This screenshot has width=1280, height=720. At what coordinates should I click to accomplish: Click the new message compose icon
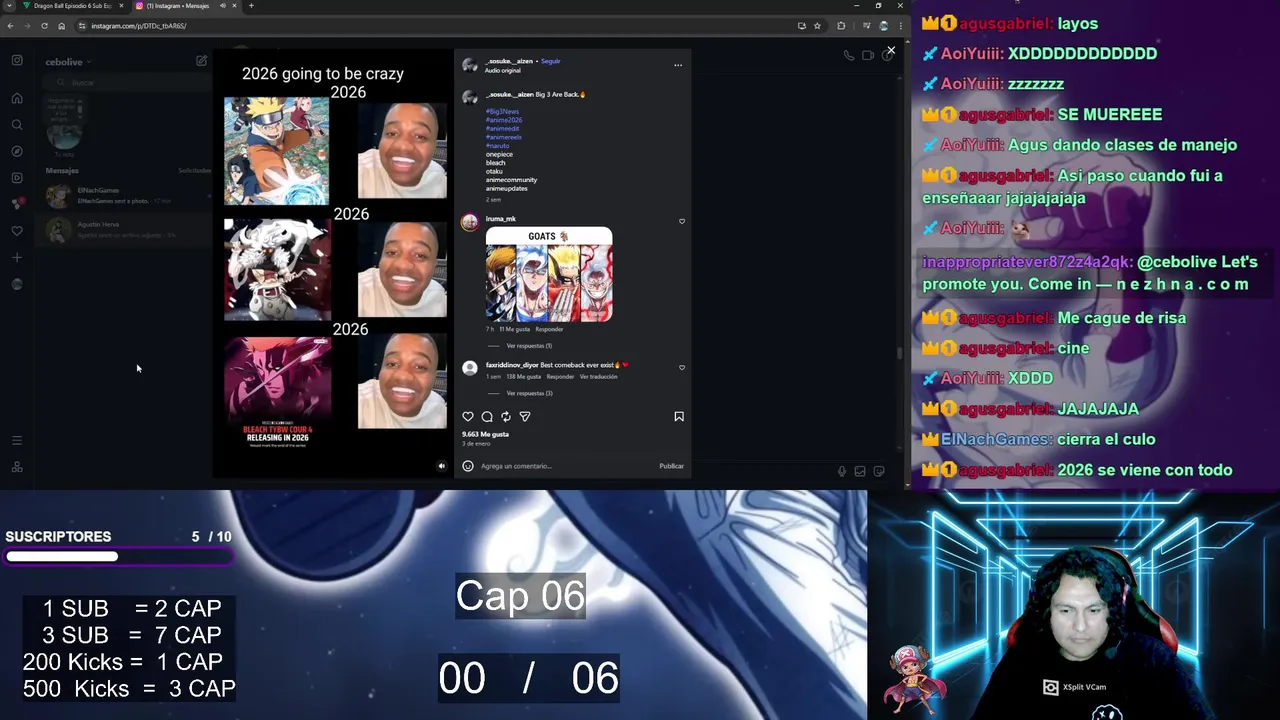click(201, 61)
